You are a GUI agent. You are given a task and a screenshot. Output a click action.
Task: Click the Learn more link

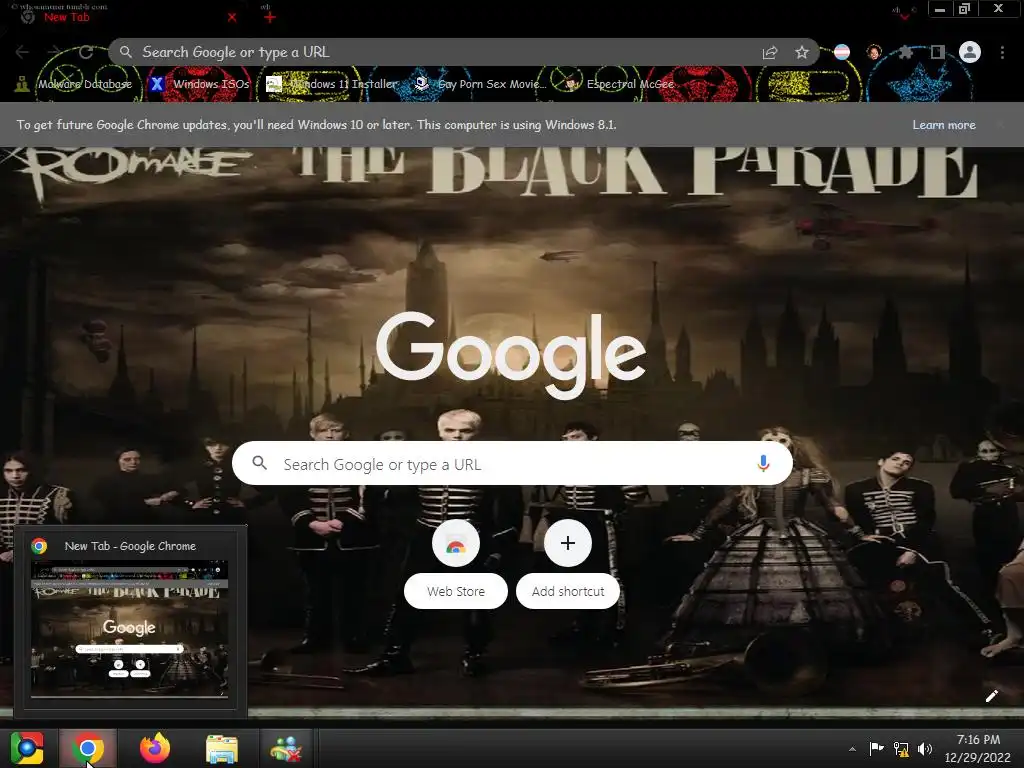click(x=944, y=125)
